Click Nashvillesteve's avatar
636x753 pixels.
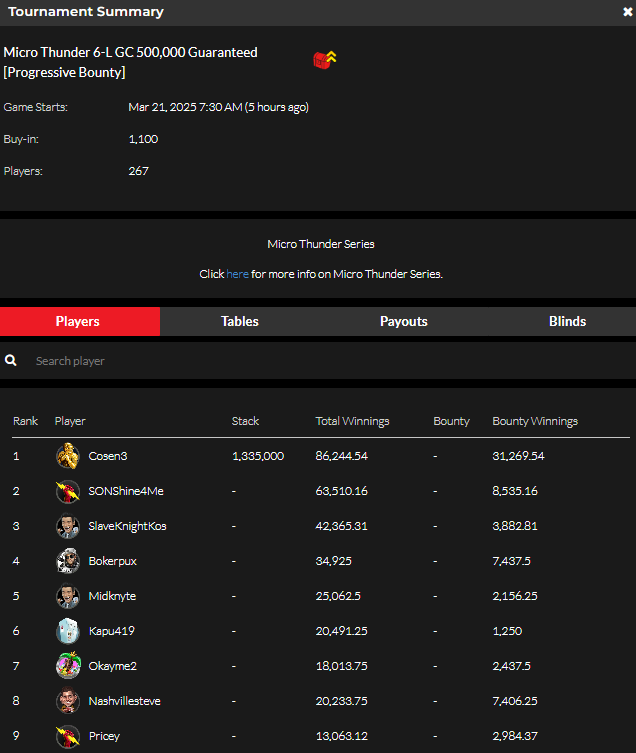(68, 701)
